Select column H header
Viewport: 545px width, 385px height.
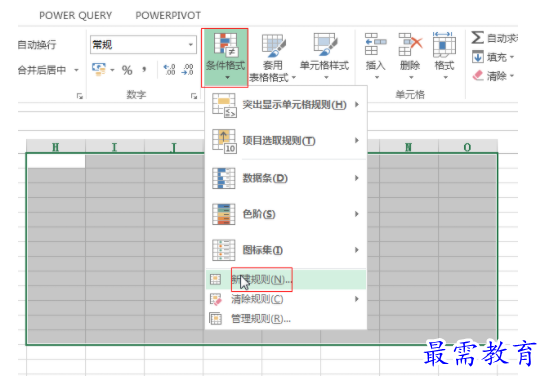click(x=56, y=147)
